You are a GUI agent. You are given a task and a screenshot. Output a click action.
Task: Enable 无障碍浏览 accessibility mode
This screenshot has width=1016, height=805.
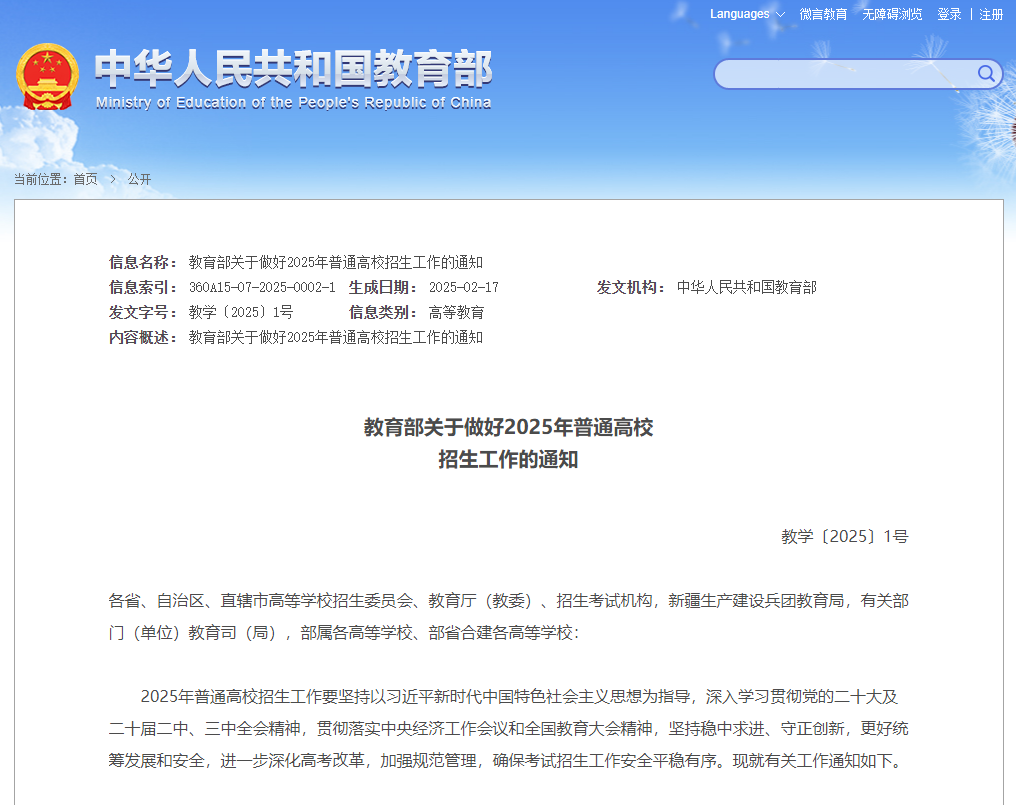point(892,14)
